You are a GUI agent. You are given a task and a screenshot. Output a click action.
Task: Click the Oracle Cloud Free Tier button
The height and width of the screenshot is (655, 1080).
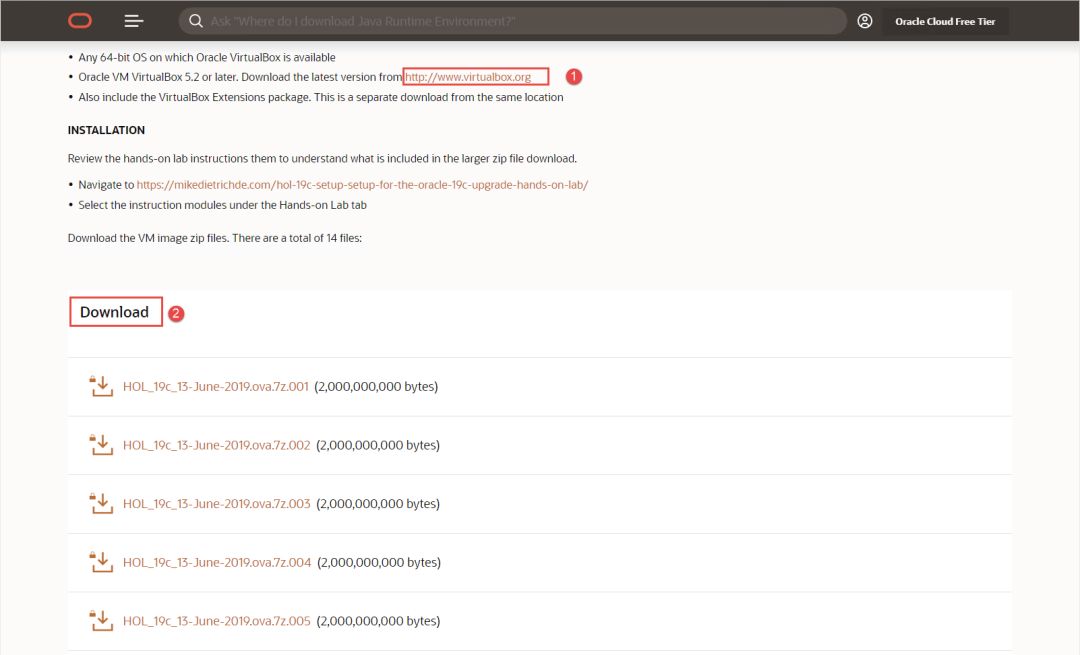click(x=945, y=21)
